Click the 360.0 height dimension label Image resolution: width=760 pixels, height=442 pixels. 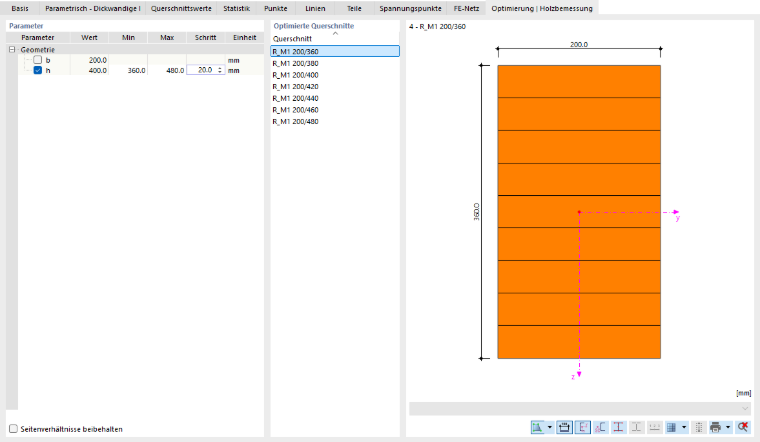coord(476,212)
